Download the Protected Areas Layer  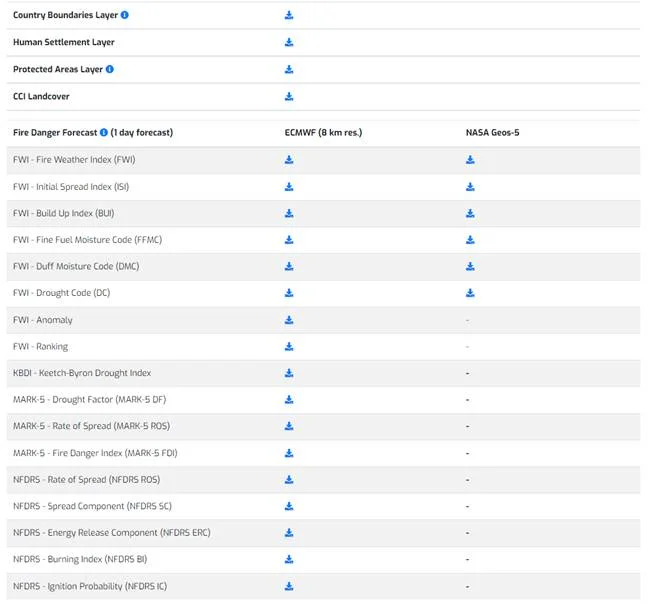click(289, 69)
